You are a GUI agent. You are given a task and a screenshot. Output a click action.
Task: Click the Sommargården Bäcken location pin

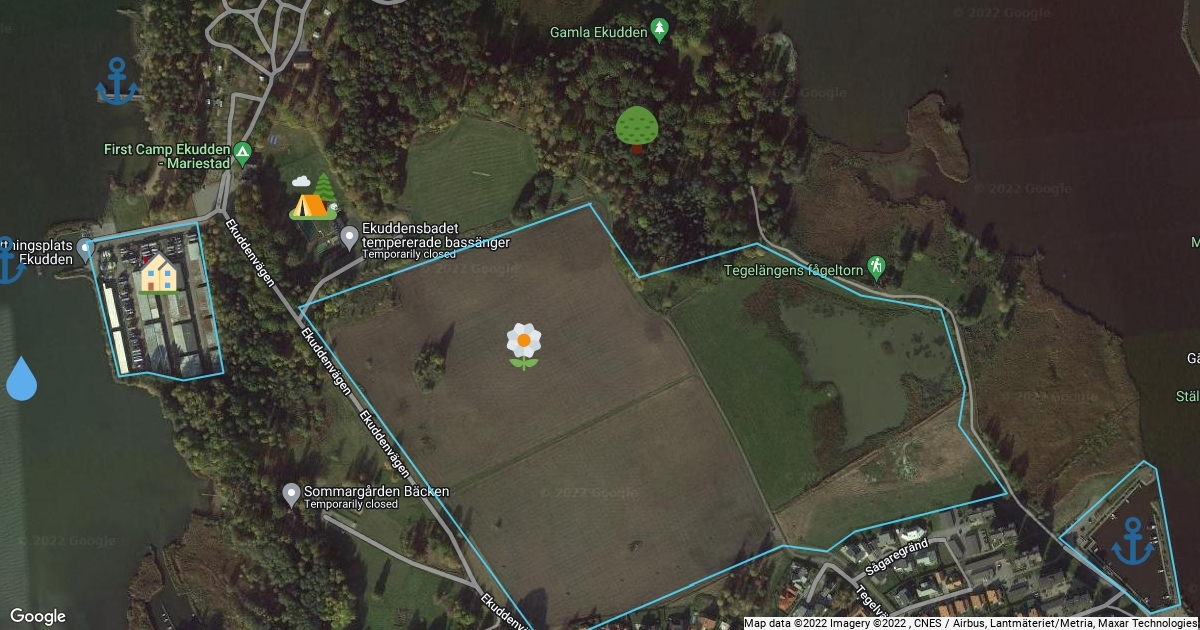click(x=291, y=494)
